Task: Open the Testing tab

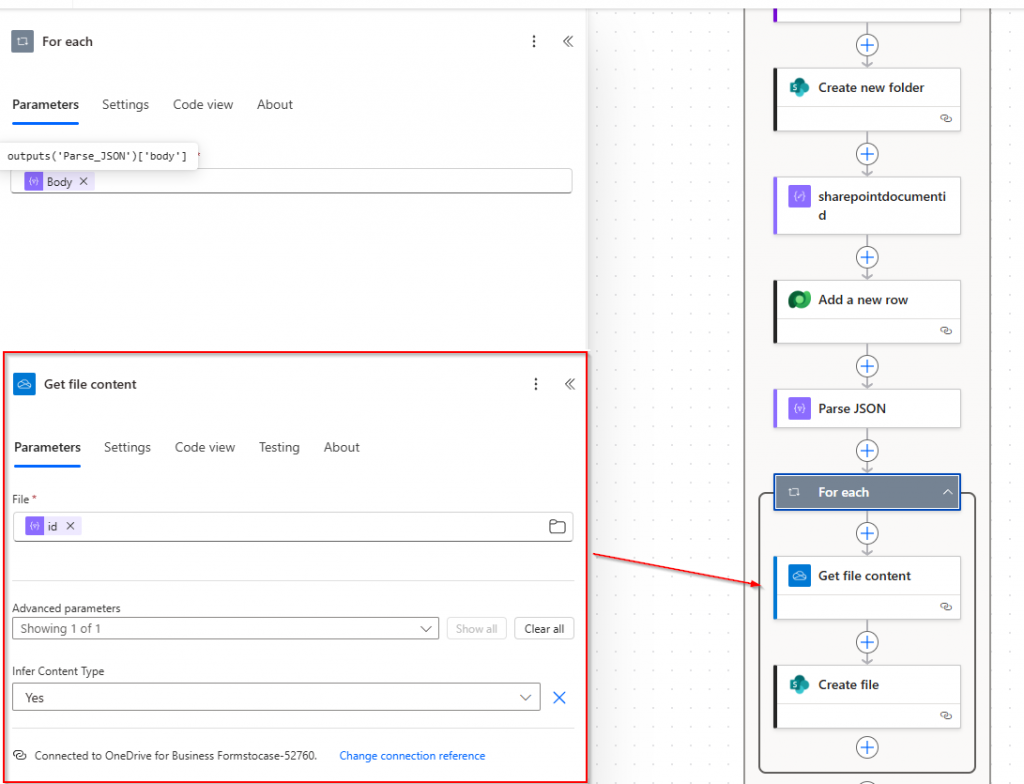Action: tap(279, 447)
